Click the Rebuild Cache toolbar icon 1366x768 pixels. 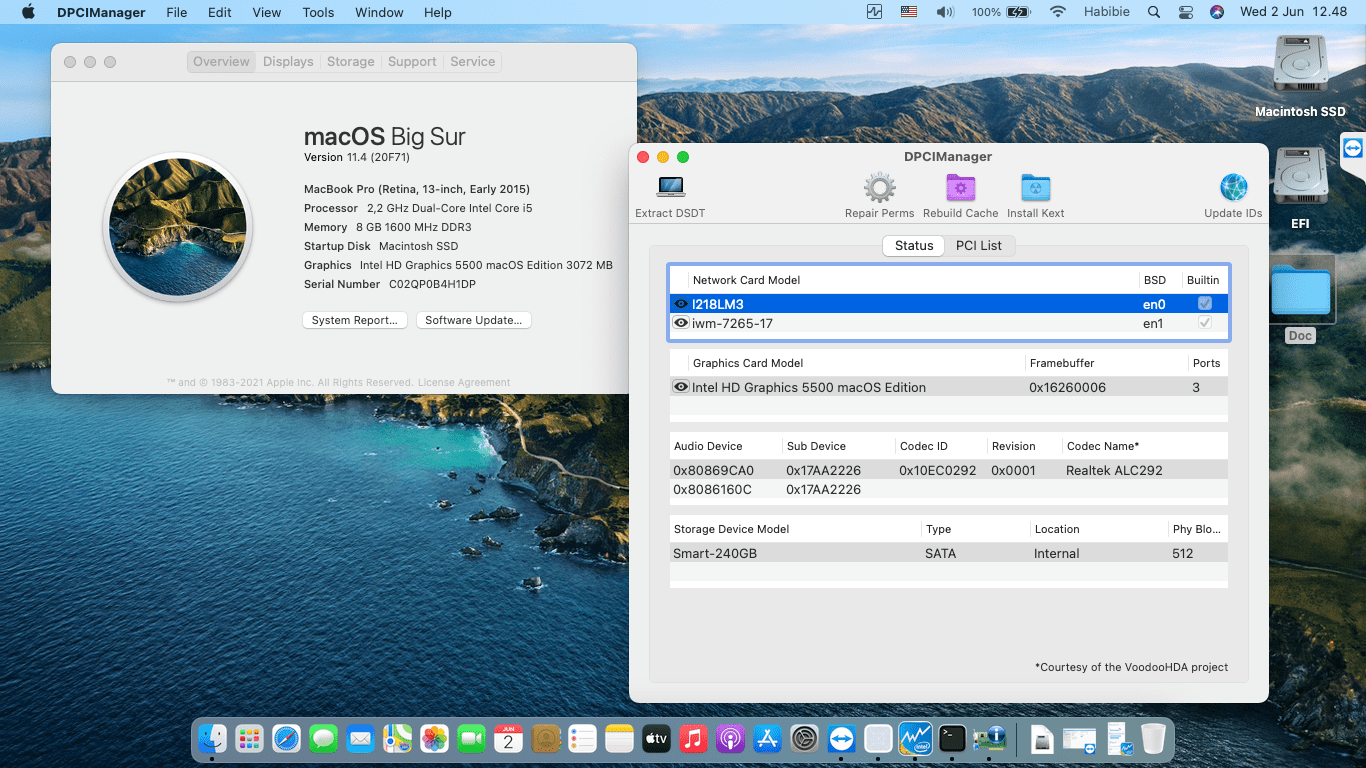click(960, 188)
